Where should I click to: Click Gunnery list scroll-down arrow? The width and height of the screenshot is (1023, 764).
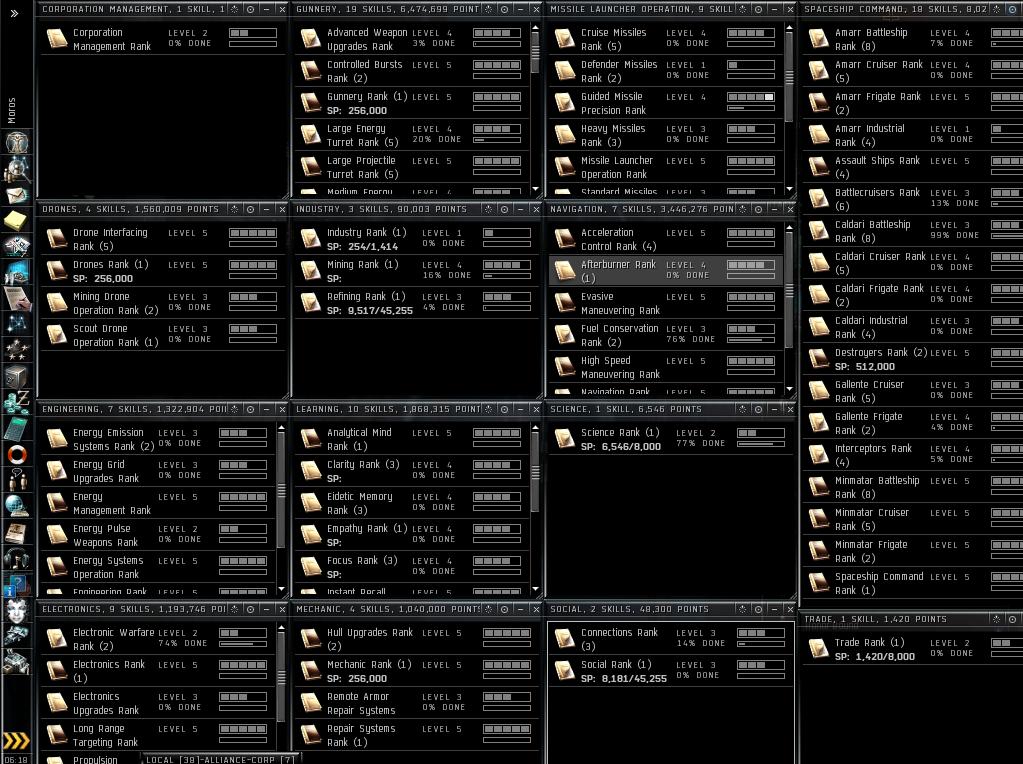click(x=536, y=189)
